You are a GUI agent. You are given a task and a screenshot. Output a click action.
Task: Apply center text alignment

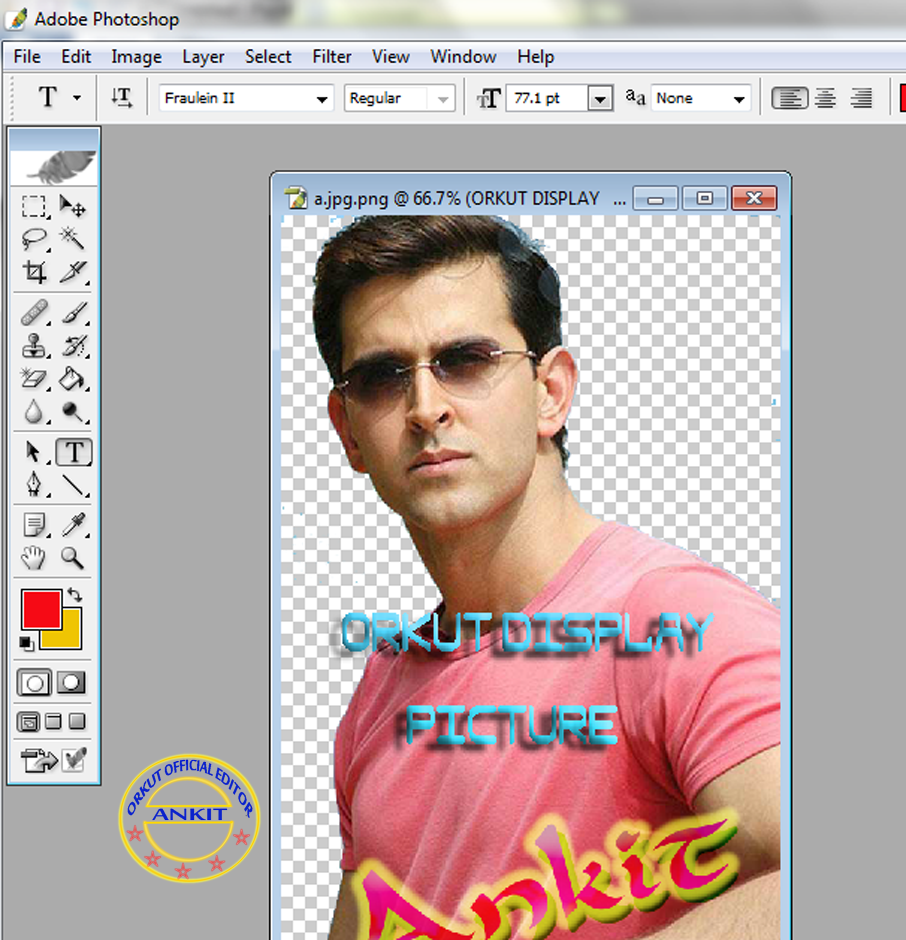[x=826, y=98]
